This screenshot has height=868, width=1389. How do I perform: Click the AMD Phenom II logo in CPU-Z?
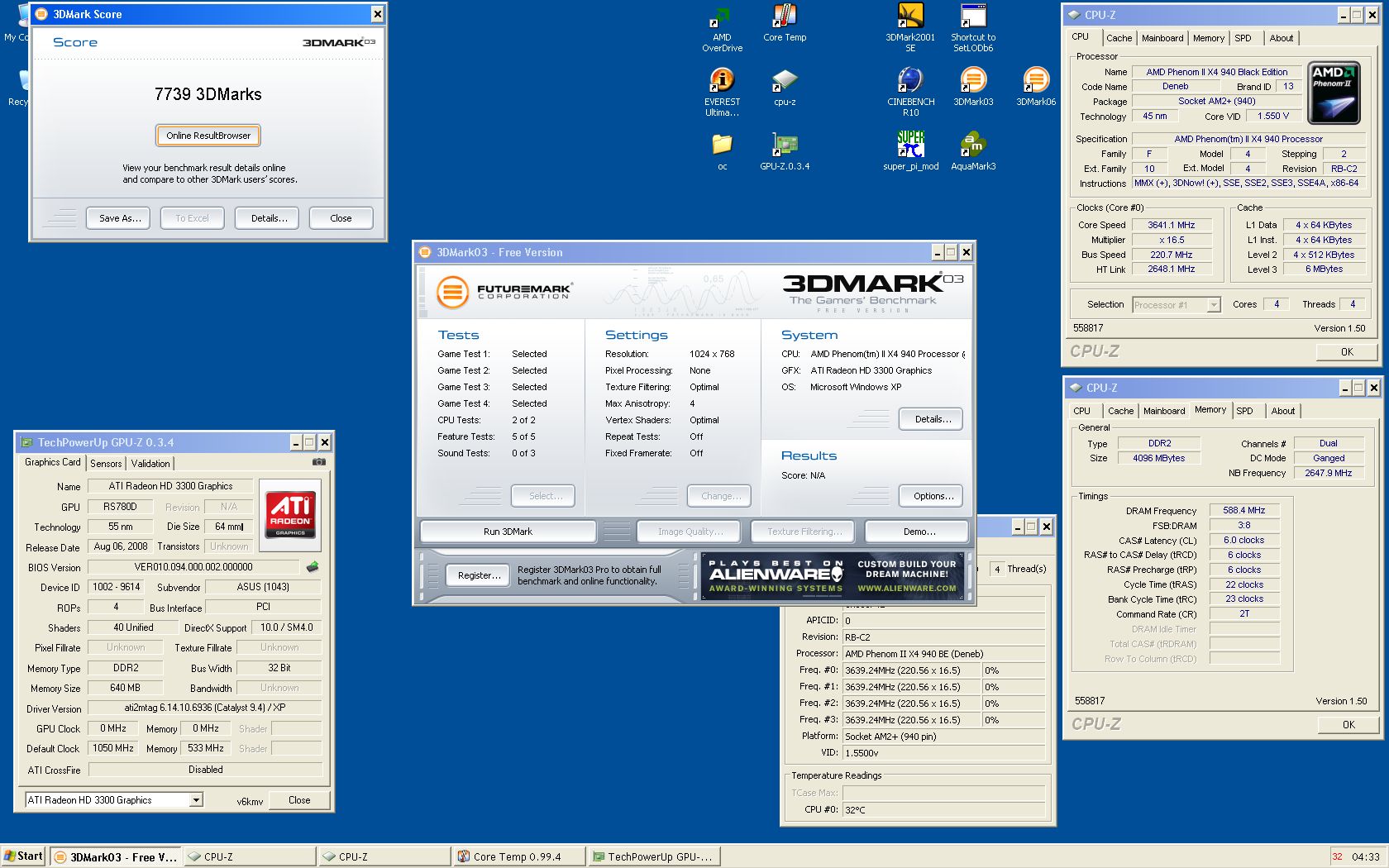pyautogui.click(x=1334, y=93)
